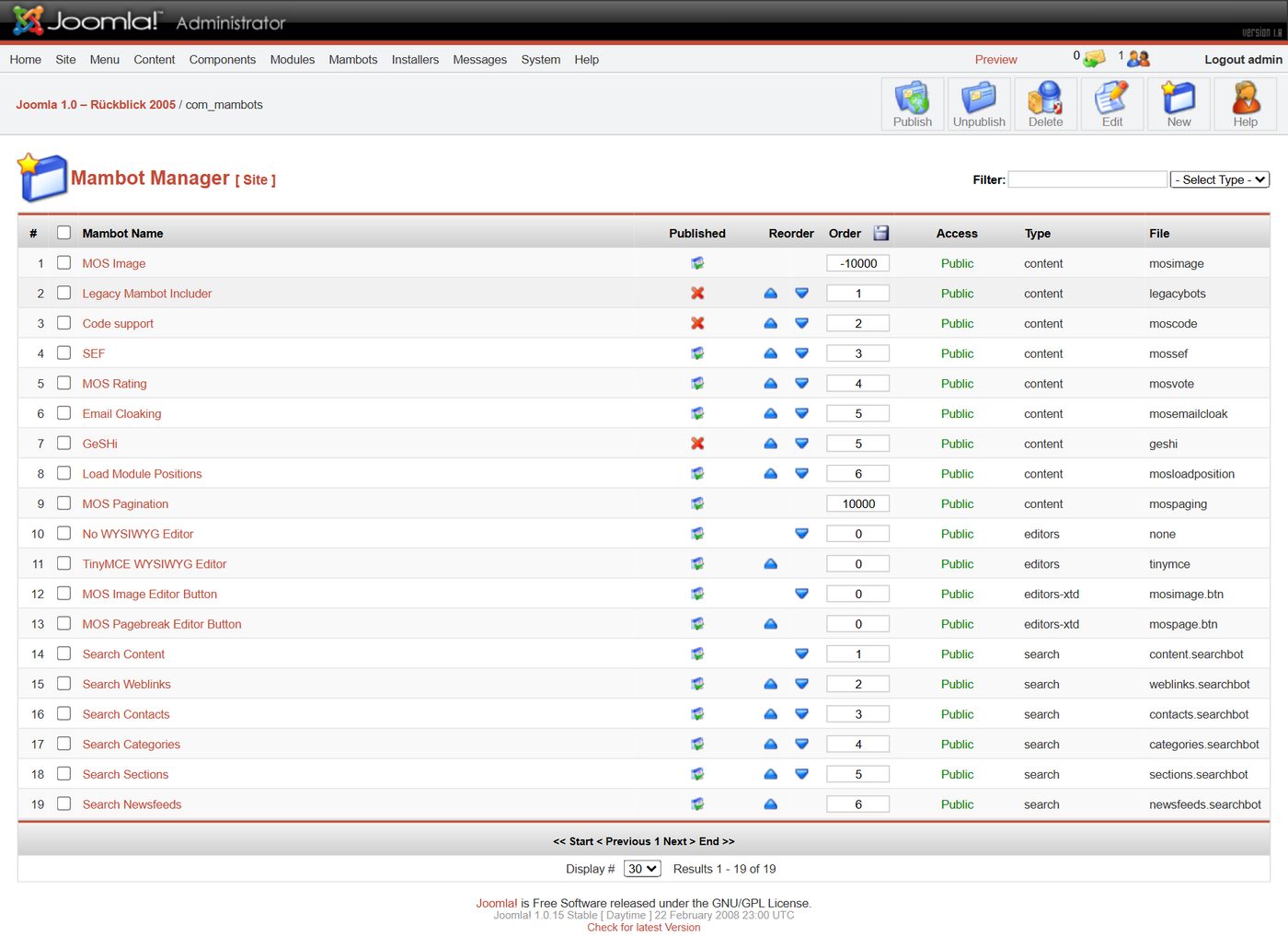Tick checkbox for TinyMCE WYSIWYG Editor
The height and width of the screenshot is (936, 1288).
pos(63,563)
